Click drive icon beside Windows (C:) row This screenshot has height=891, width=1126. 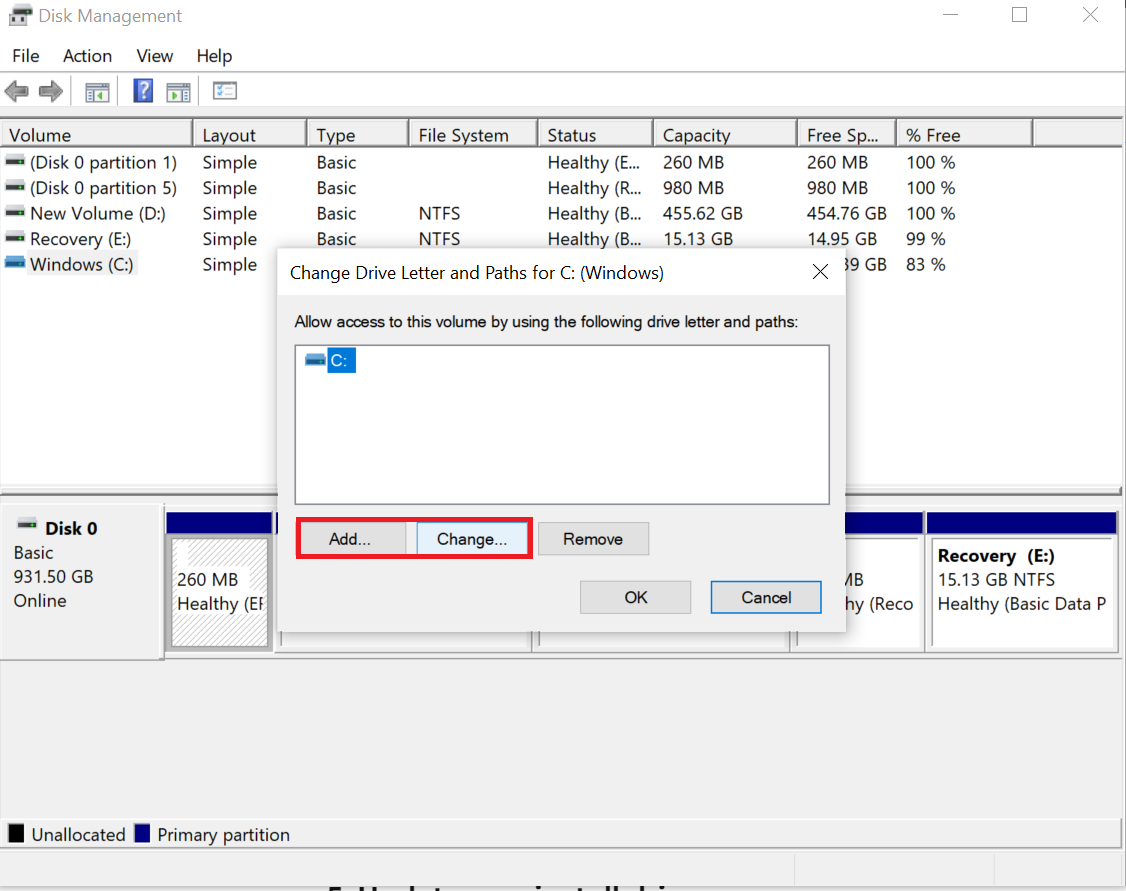(x=15, y=263)
